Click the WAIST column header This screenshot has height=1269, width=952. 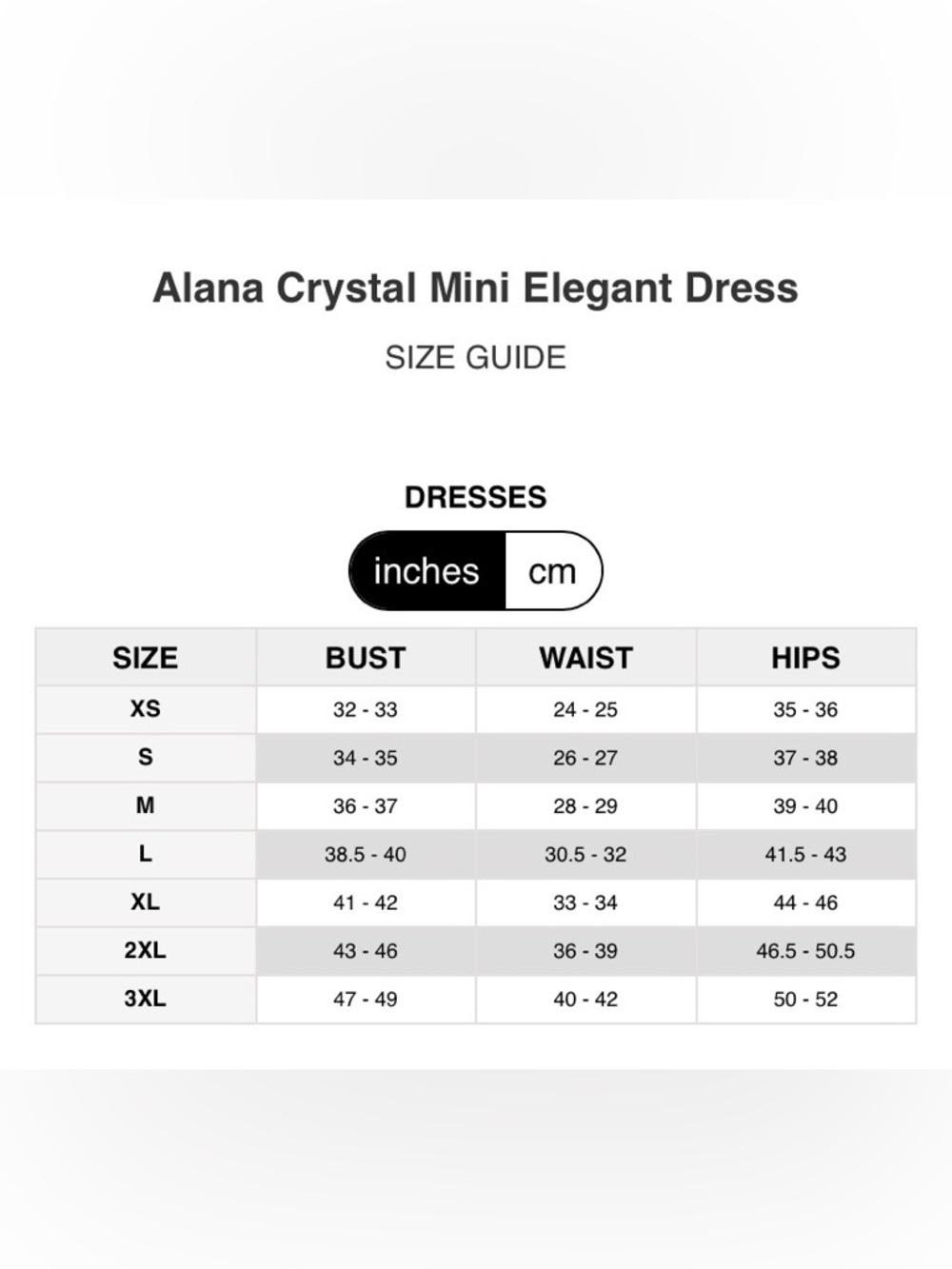click(585, 658)
